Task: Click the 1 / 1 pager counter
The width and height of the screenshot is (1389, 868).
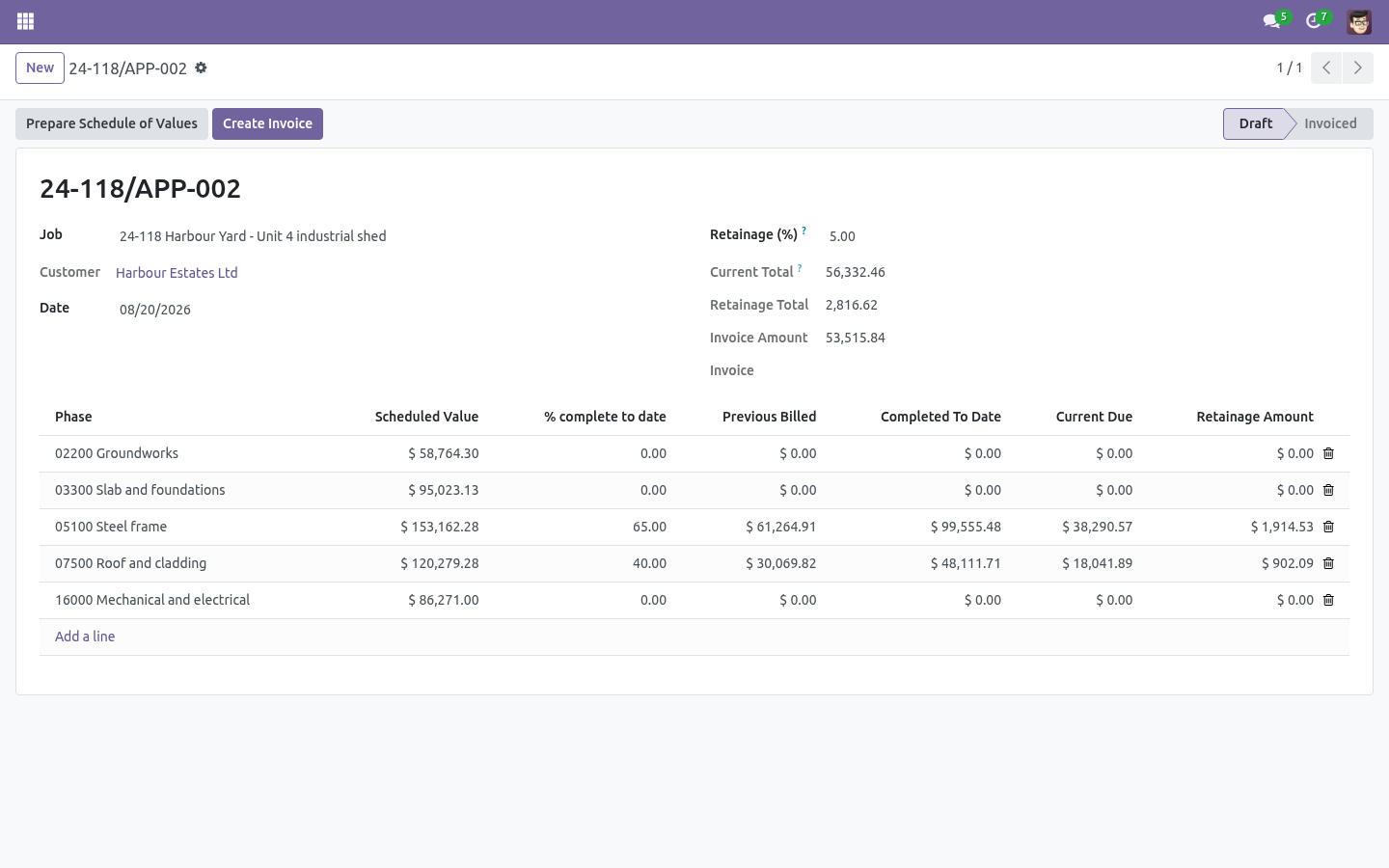Action: click(1290, 68)
